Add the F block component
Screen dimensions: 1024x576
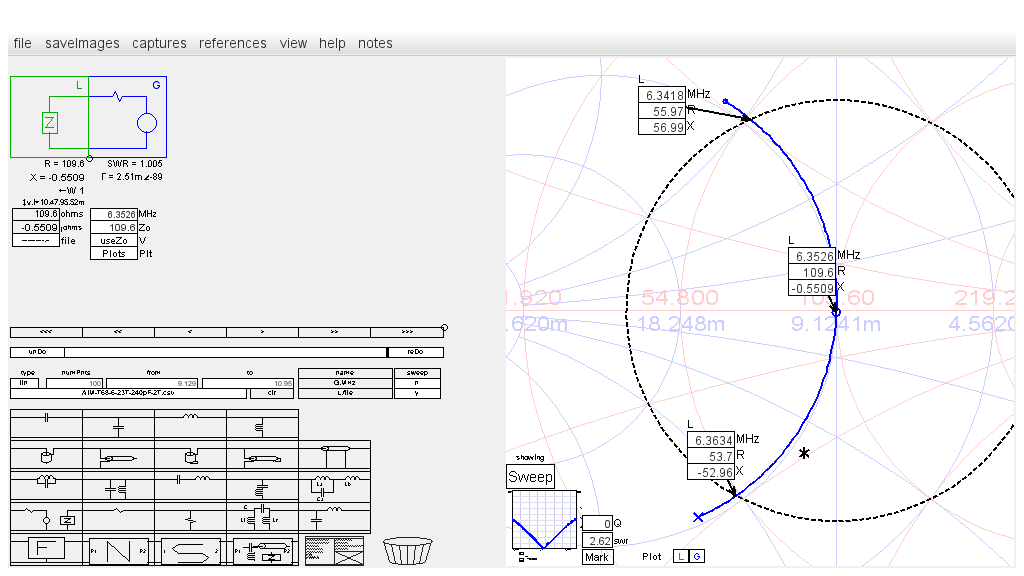[46, 550]
